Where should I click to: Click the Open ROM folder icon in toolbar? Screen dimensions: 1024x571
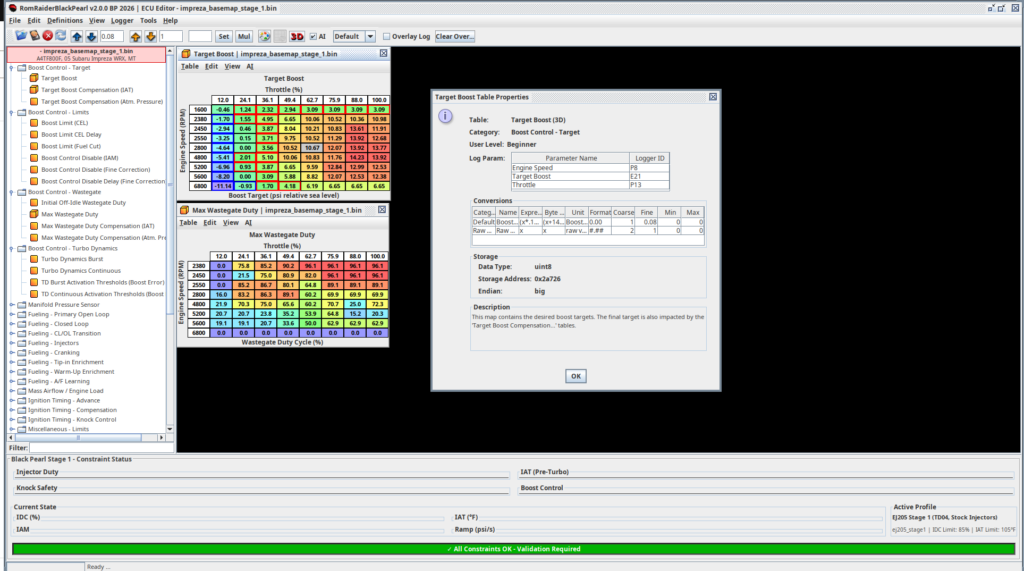20,36
